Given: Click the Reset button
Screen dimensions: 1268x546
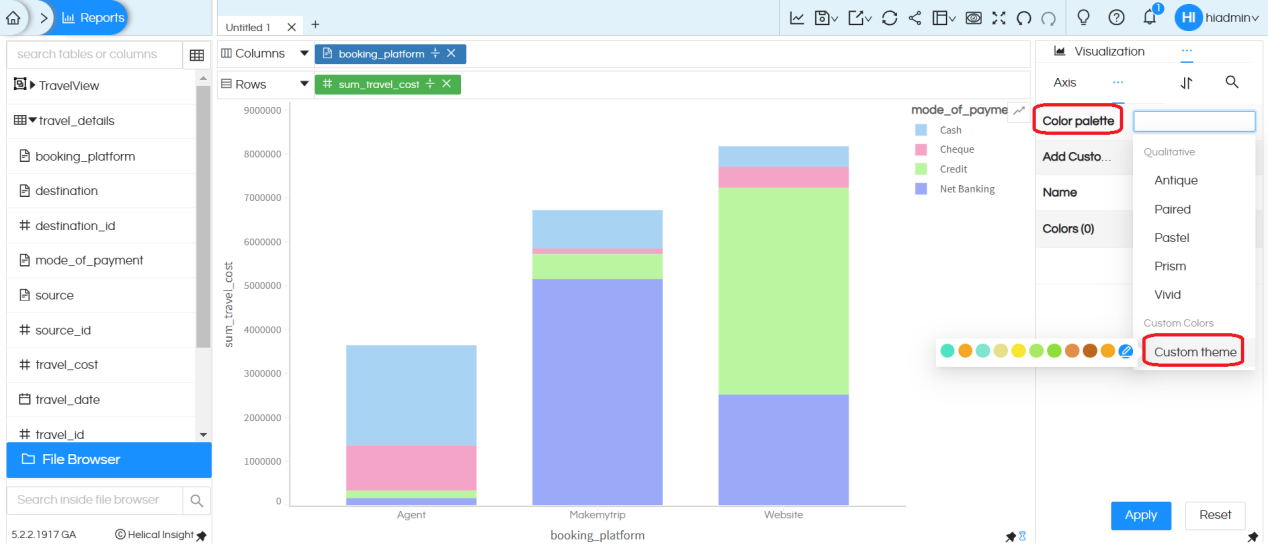Looking at the screenshot, I should pos(1215,515).
